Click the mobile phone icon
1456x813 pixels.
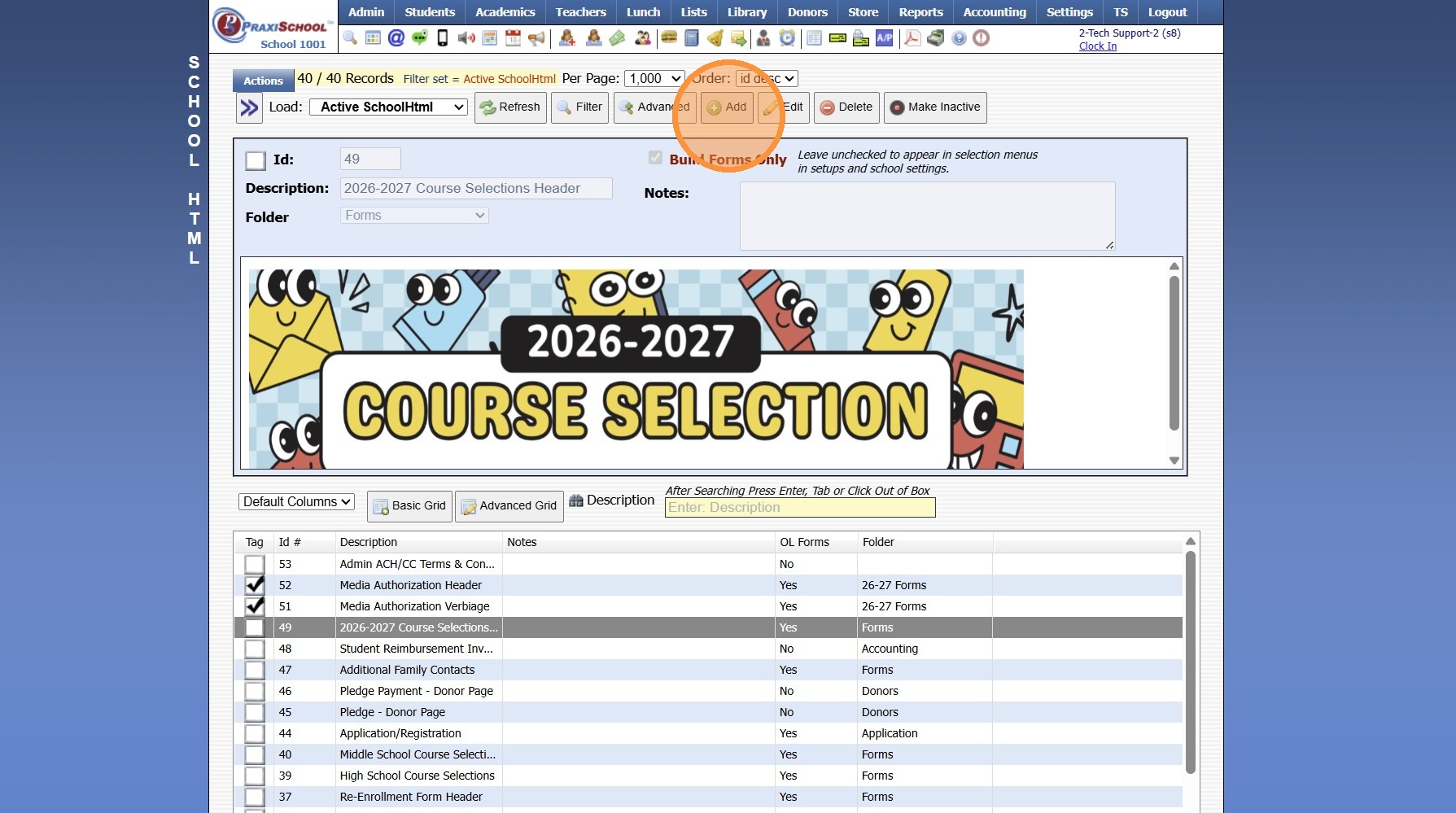[443, 38]
